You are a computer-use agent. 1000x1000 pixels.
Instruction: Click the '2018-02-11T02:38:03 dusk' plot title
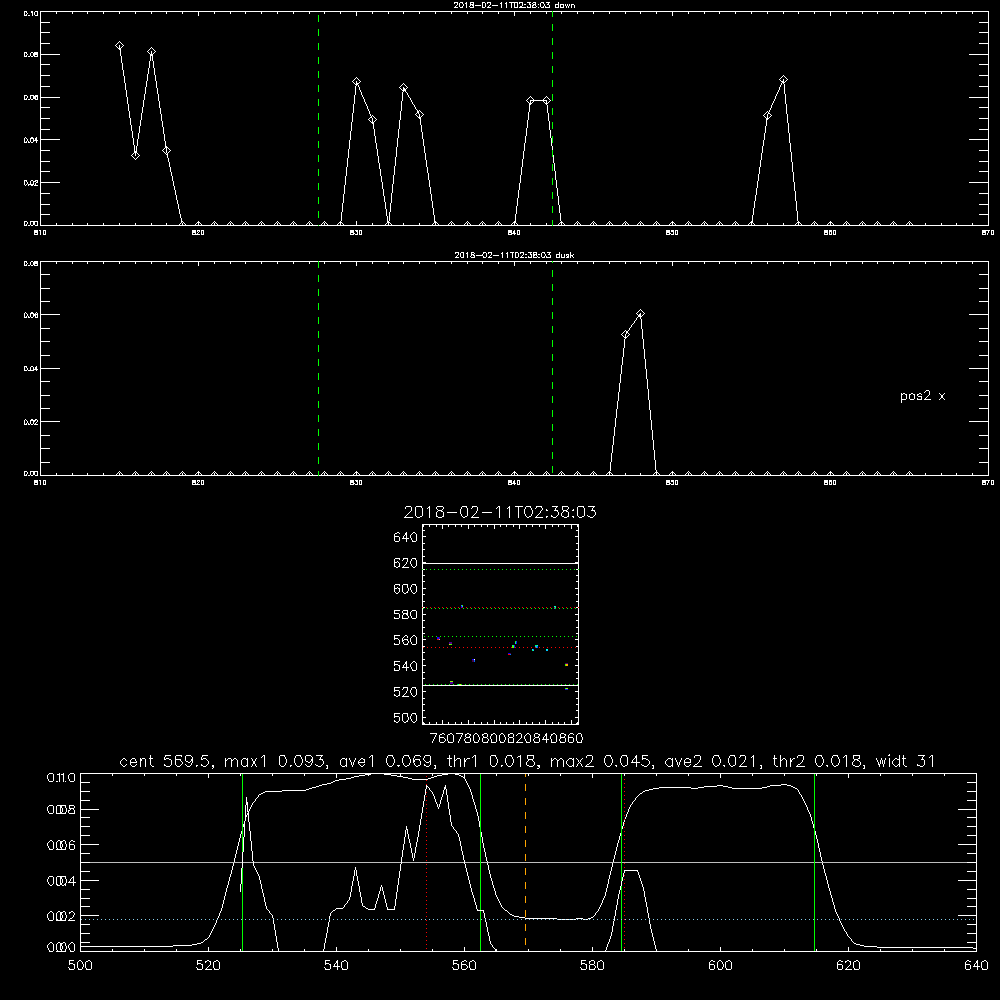pyautogui.click(x=514, y=255)
